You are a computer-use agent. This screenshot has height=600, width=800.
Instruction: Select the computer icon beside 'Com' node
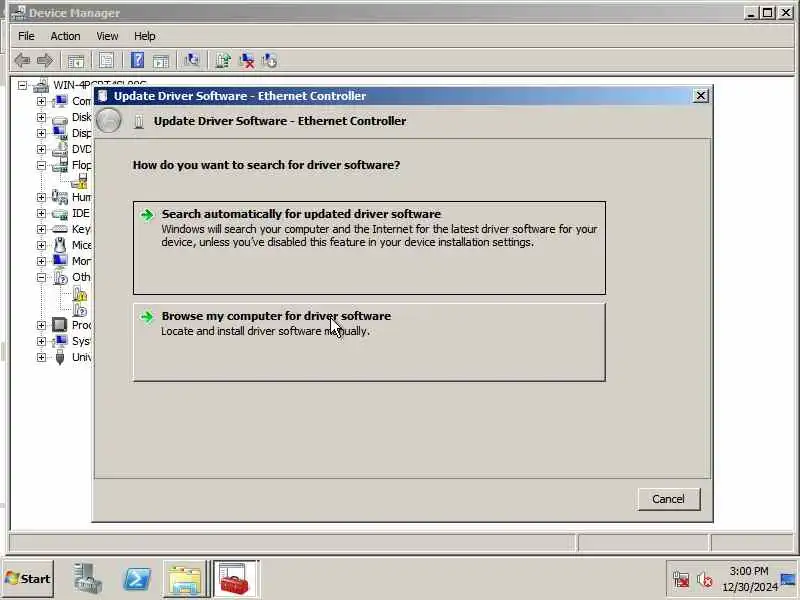pos(60,101)
